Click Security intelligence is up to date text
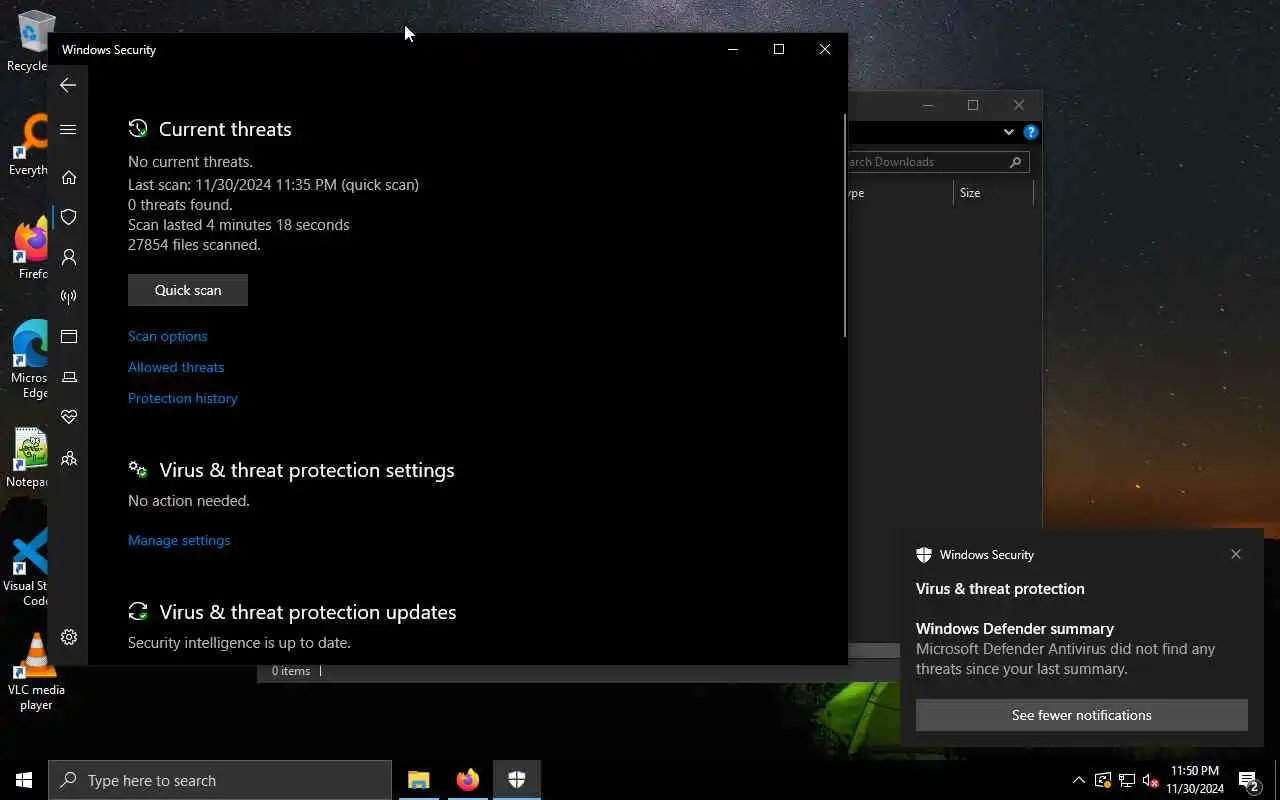The height and width of the screenshot is (800, 1280). pyautogui.click(x=239, y=643)
